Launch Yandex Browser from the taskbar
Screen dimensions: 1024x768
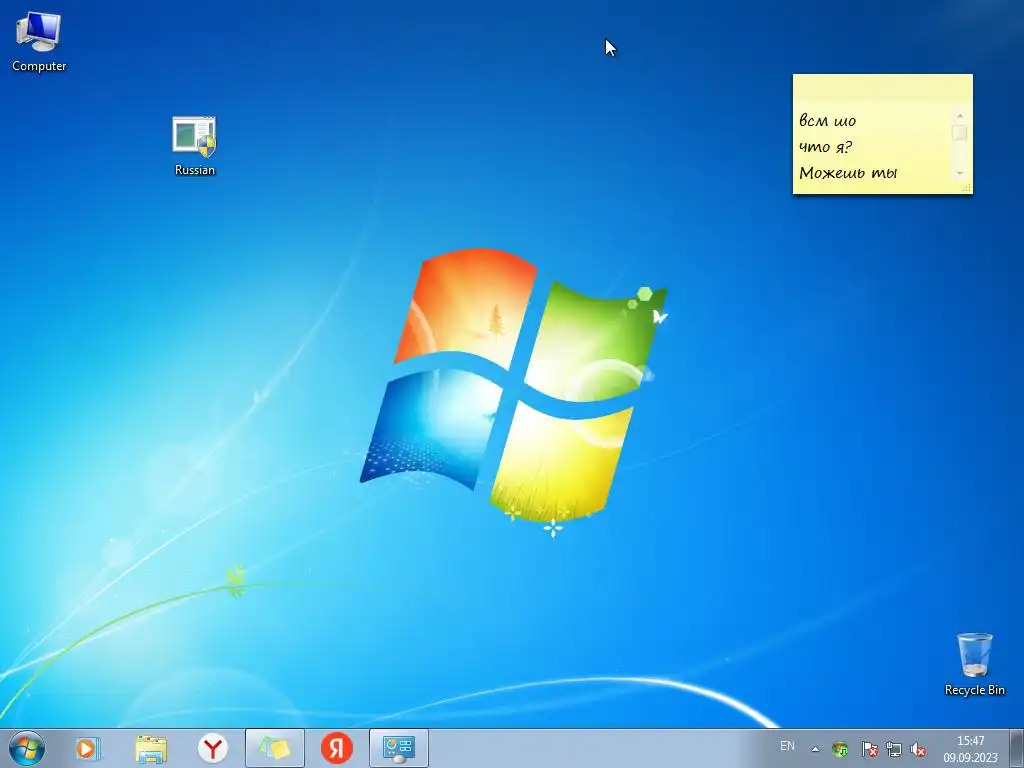(x=212, y=748)
